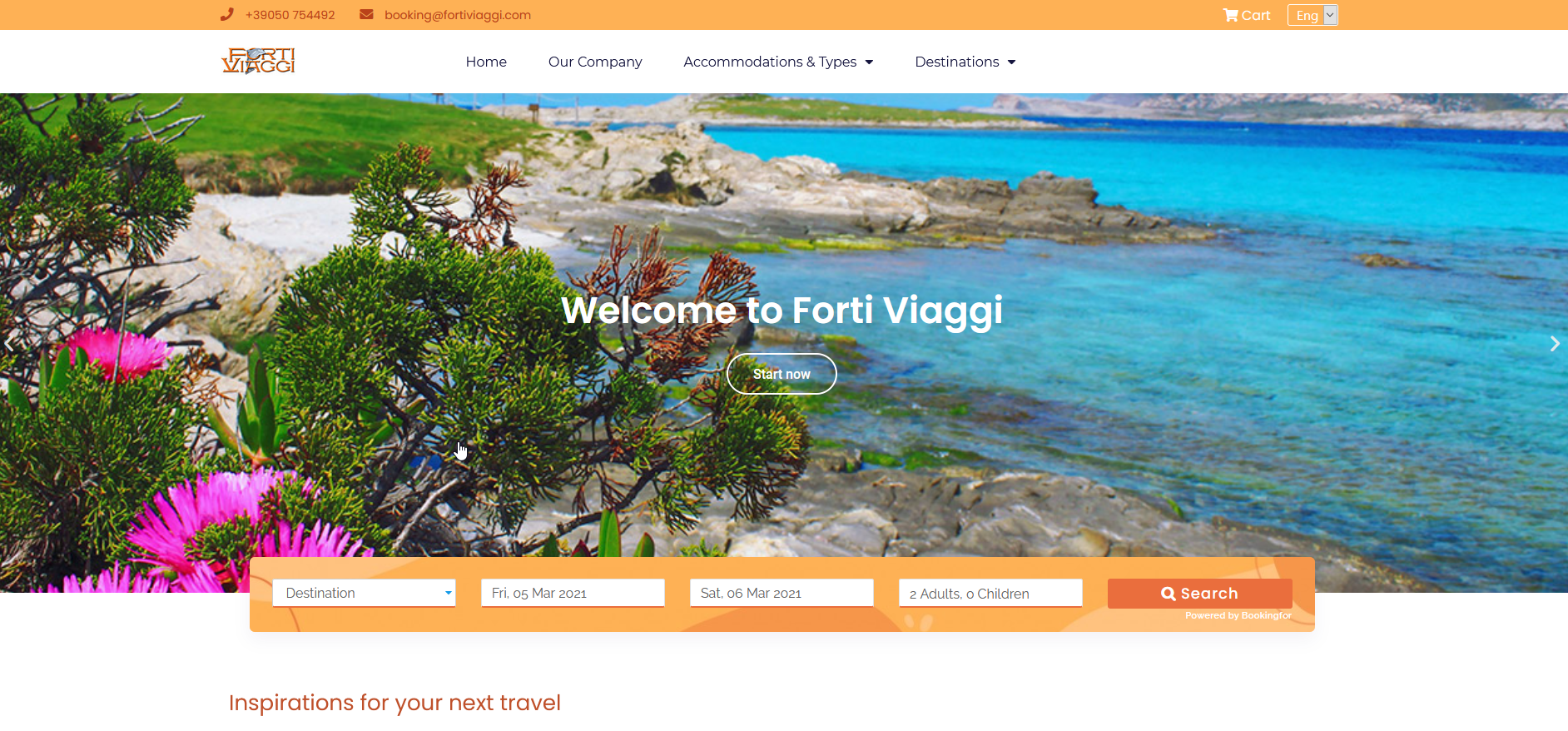Click the magnifier icon on the Search button
1568x731 pixels.
pyautogui.click(x=1169, y=594)
